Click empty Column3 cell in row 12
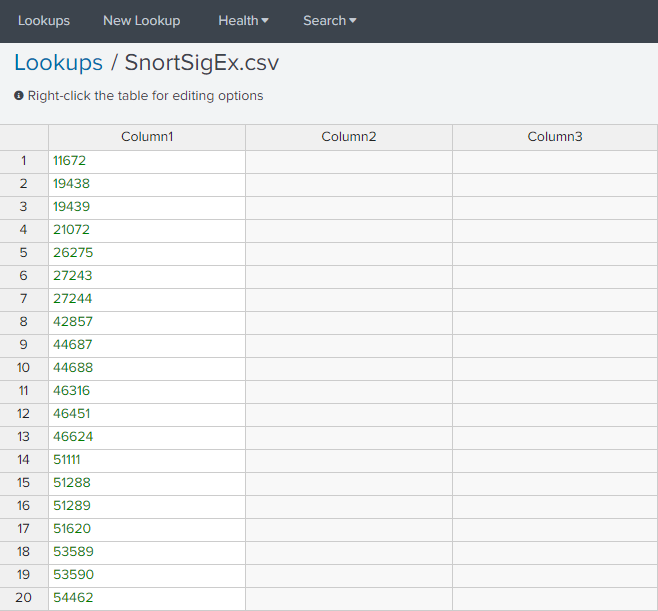This screenshot has height=611, width=658. click(x=555, y=415)
